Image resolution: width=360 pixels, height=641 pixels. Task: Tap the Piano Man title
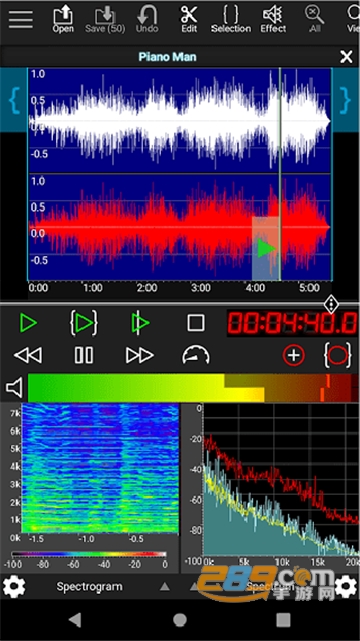[x=167, y=57]
